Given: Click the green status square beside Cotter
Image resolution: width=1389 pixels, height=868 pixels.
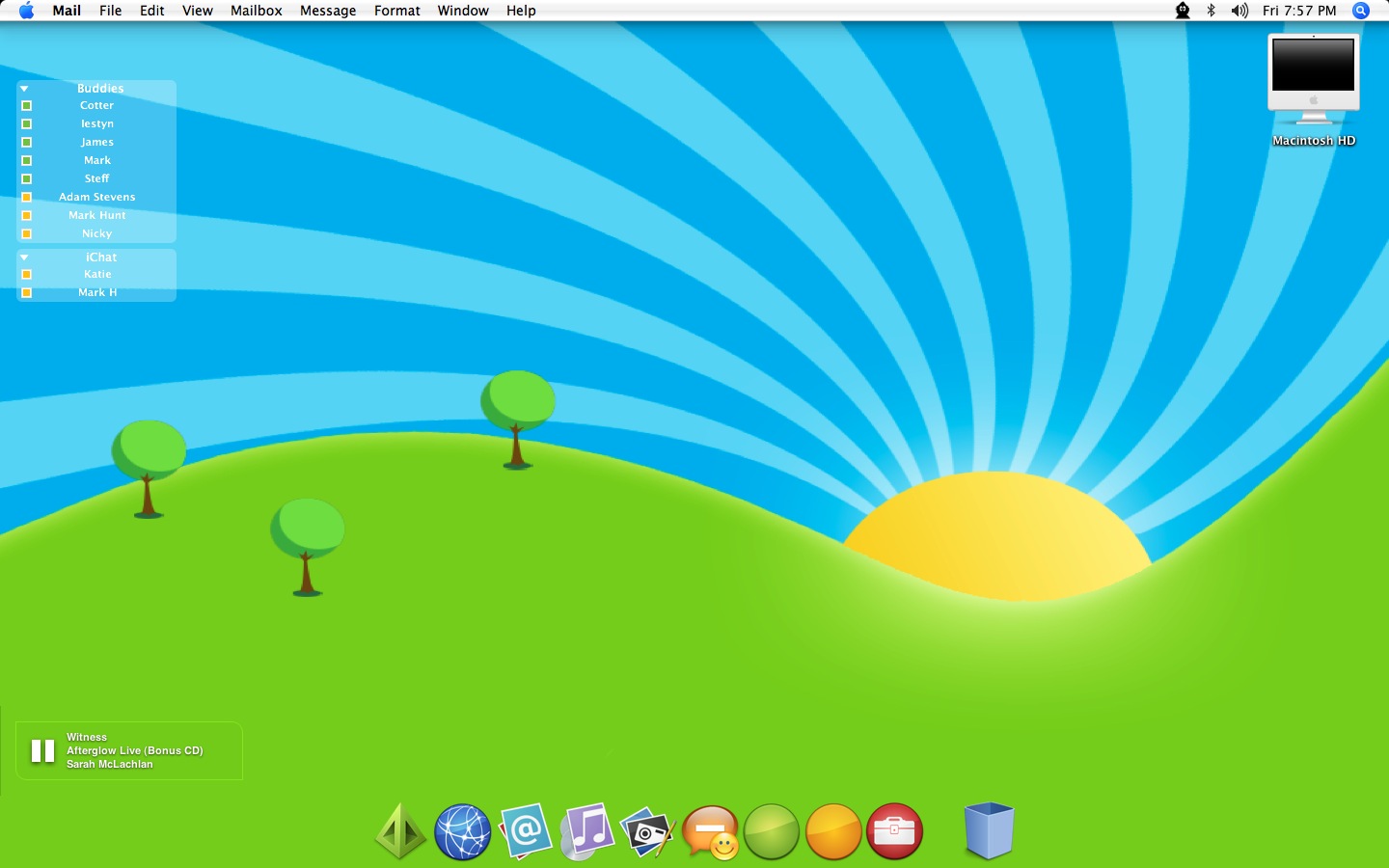Looking at the screenshot, I should click(27, 105).
